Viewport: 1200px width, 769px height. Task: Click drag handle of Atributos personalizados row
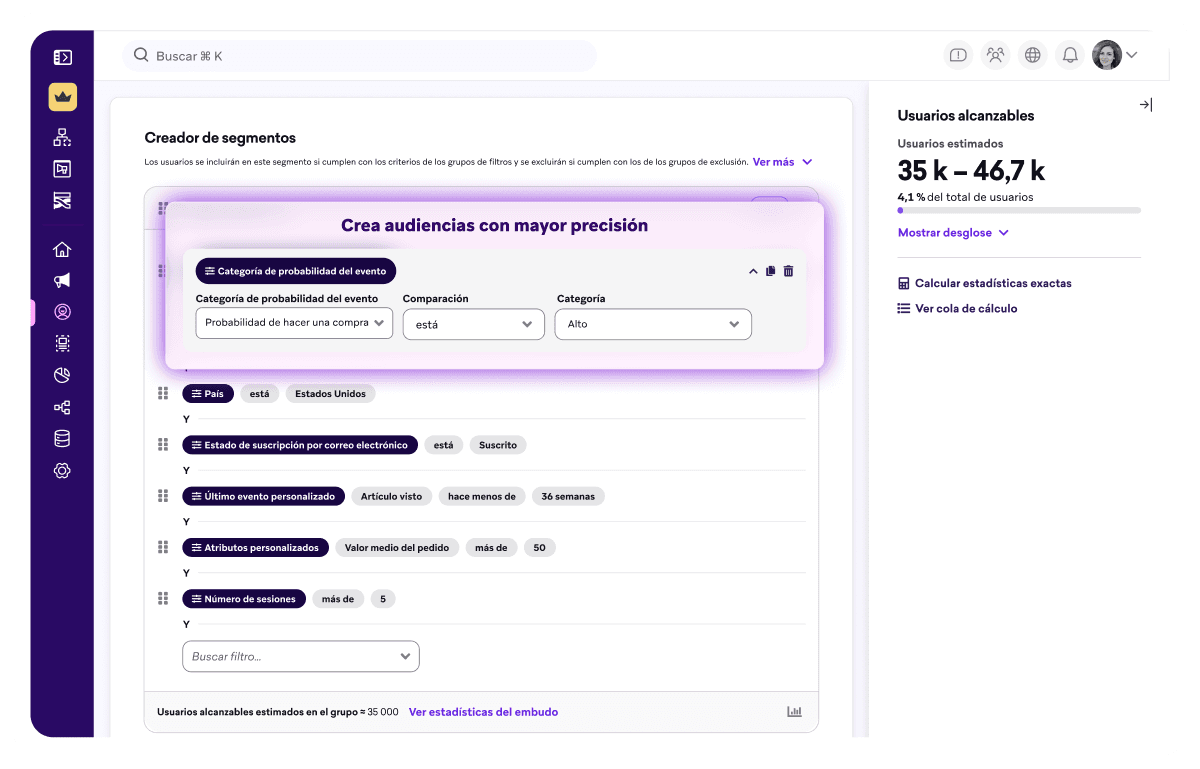coord(163,548)
